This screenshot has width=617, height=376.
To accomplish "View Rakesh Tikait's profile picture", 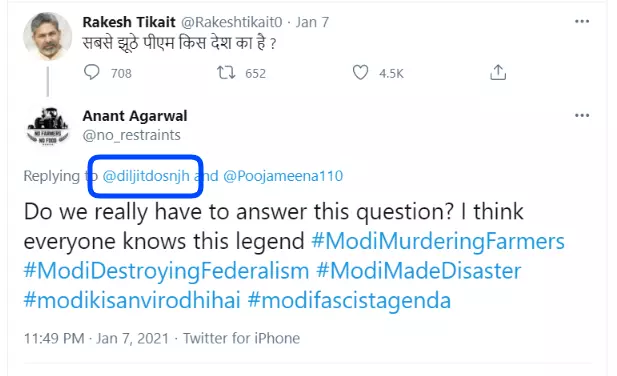I will pyautogui.click(x=47, y=36).
